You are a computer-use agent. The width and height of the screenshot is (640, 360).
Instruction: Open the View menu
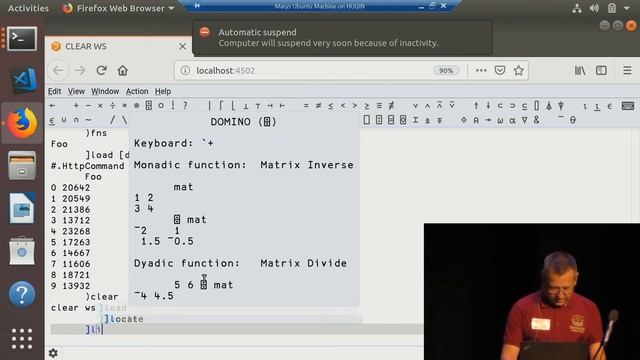[76, 91]
